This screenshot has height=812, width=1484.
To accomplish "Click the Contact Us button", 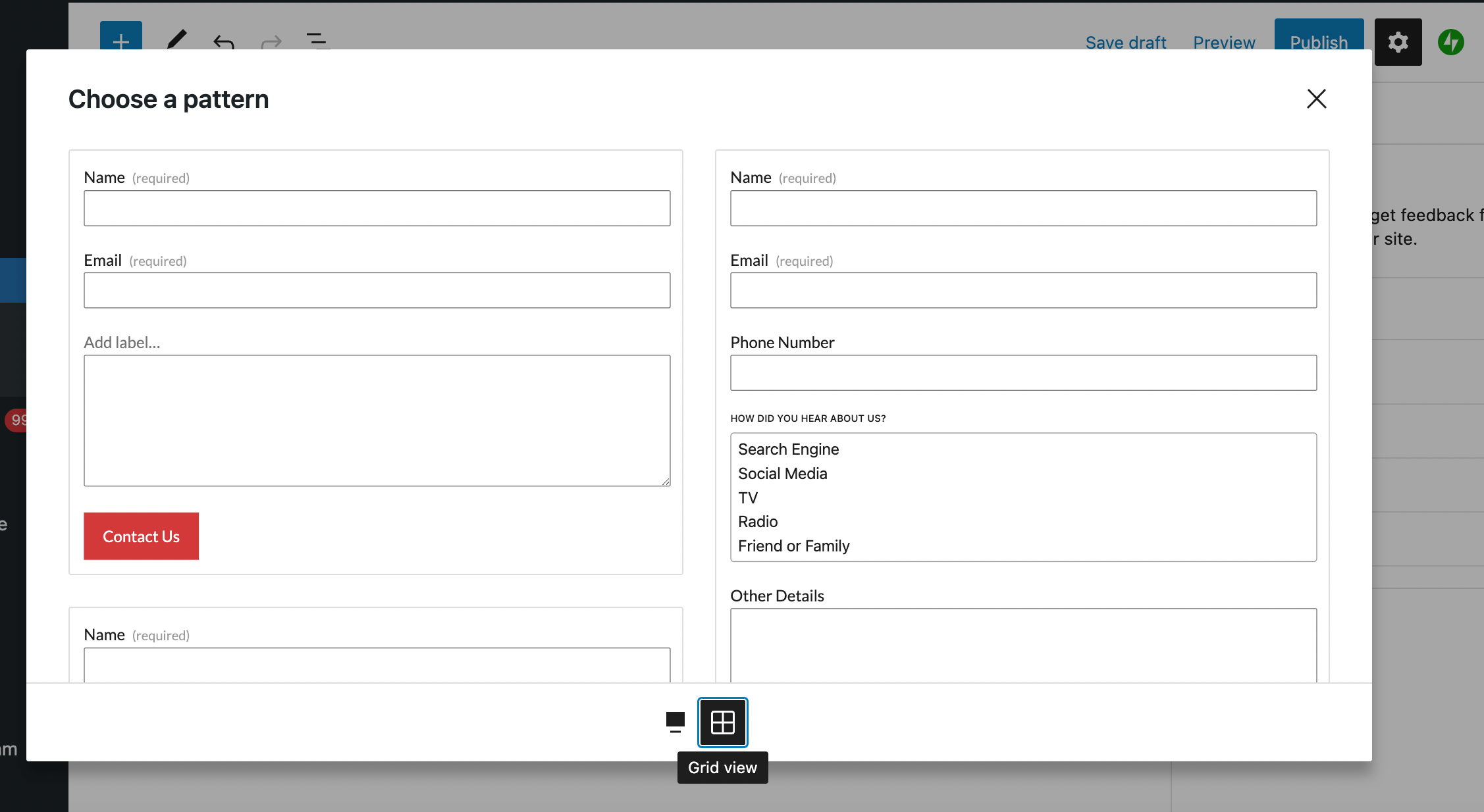I will point(140,535).
